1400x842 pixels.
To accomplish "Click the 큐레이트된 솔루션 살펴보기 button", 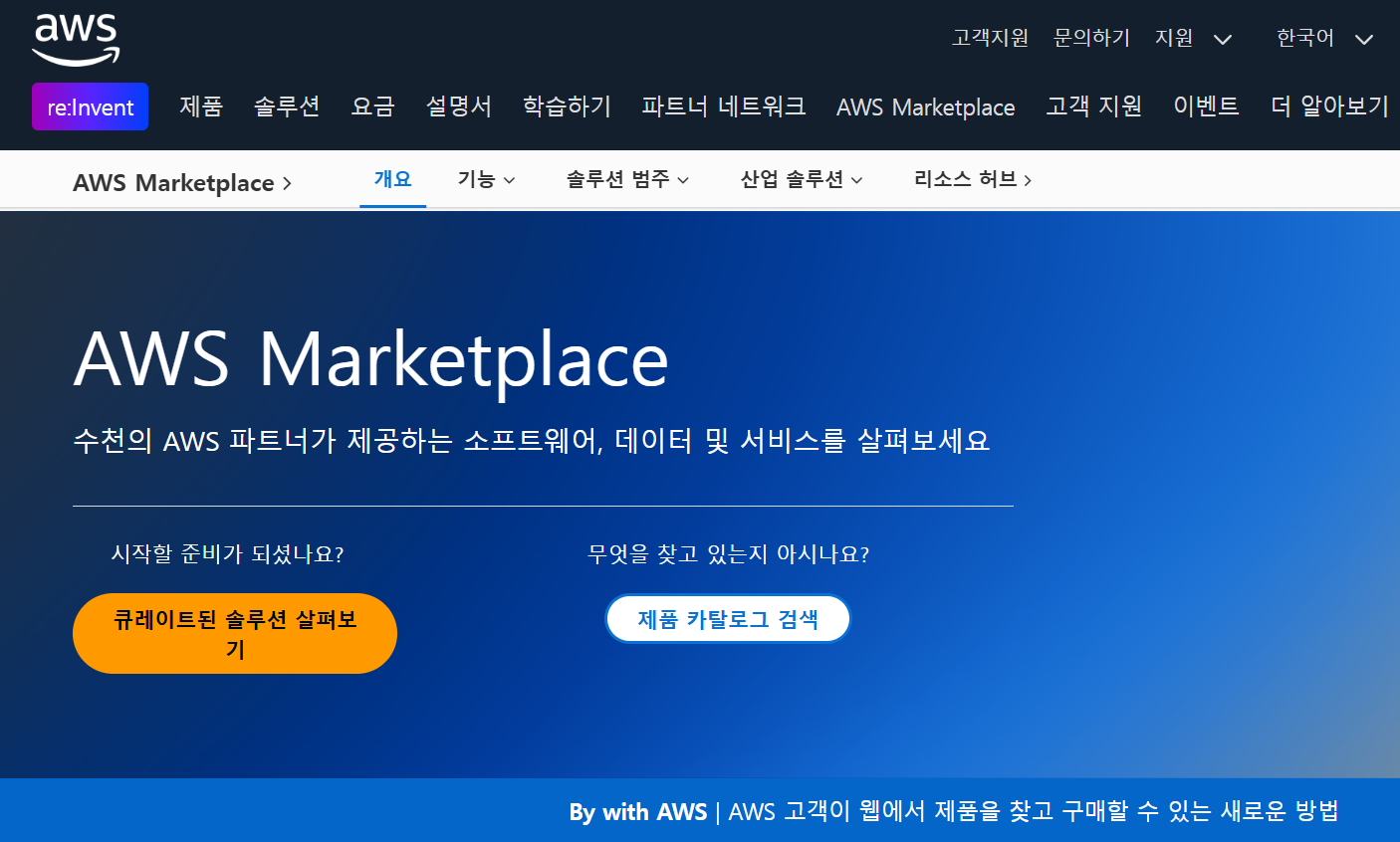I will point(234,632).
